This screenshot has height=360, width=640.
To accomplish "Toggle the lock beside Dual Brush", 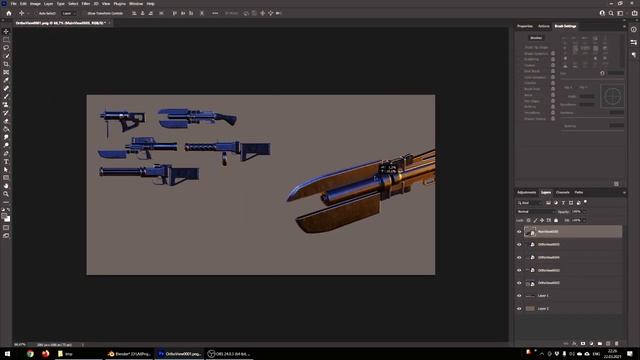I will [553, 71].
